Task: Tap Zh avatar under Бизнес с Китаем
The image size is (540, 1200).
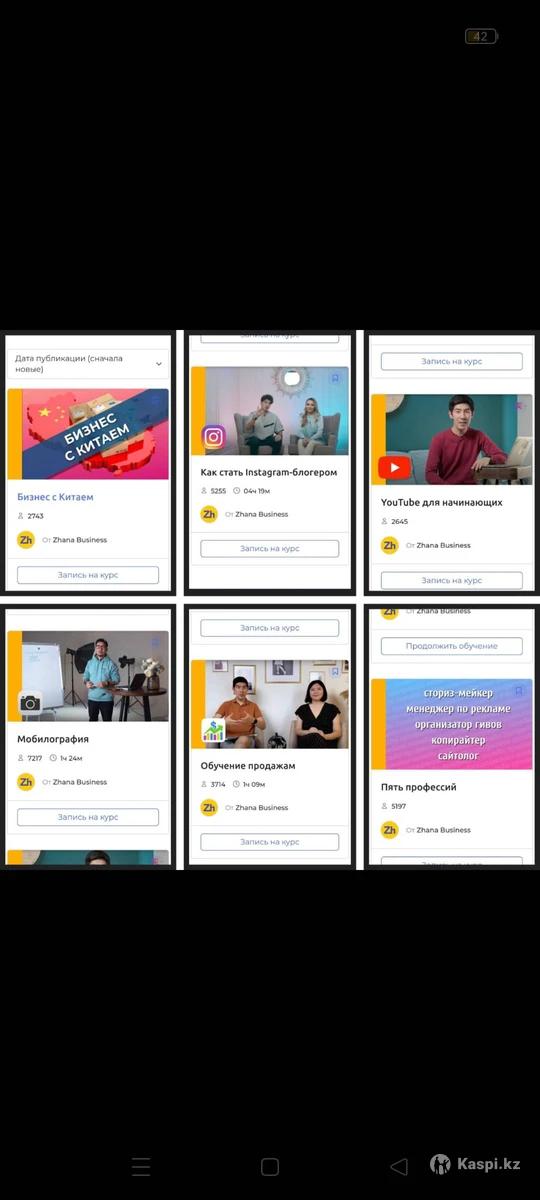Action: (26, 539)
